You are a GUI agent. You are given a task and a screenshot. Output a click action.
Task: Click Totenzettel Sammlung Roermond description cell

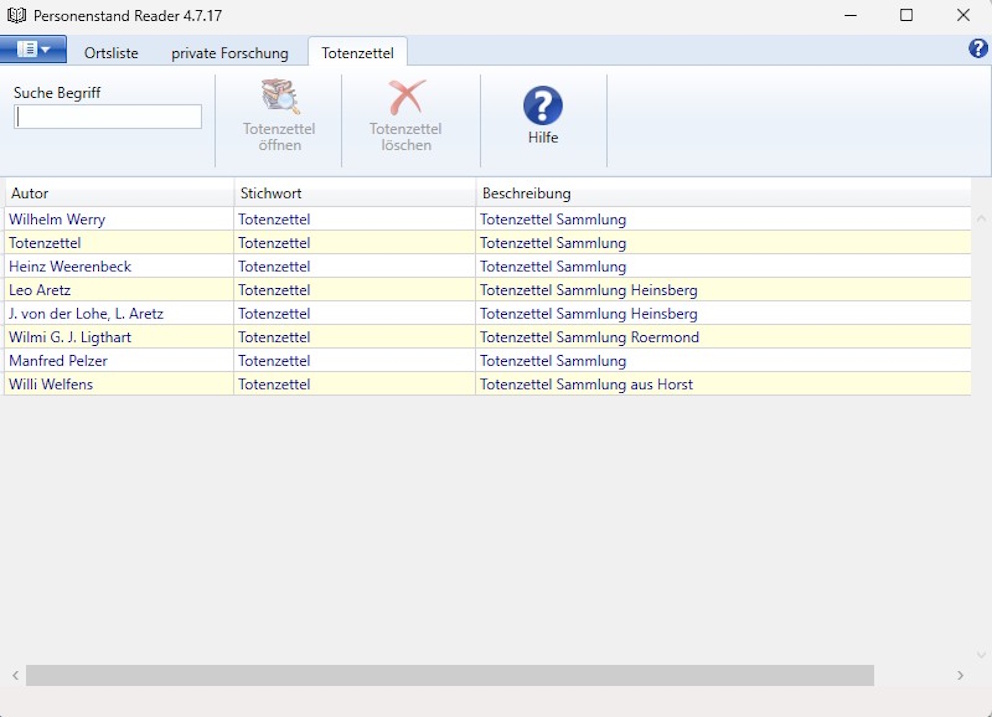(x=723, y=337)
